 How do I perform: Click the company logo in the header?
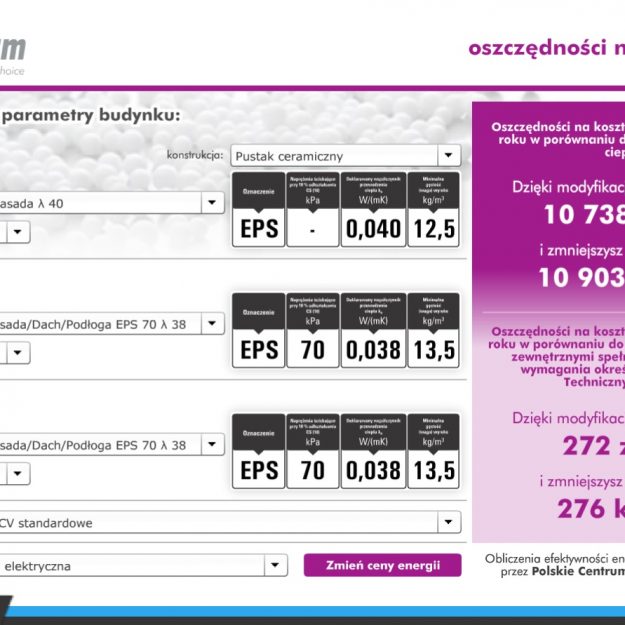[x=14, y=52]
